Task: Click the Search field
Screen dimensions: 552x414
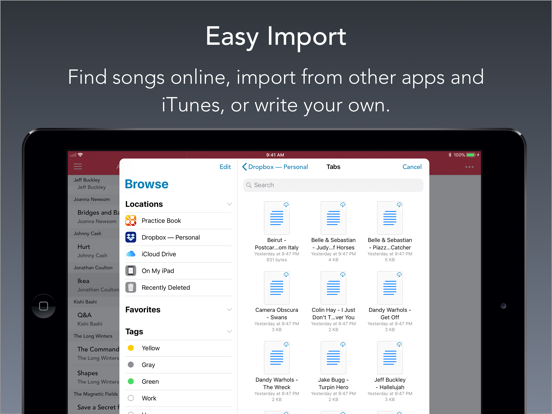Action: pos(333,185)
